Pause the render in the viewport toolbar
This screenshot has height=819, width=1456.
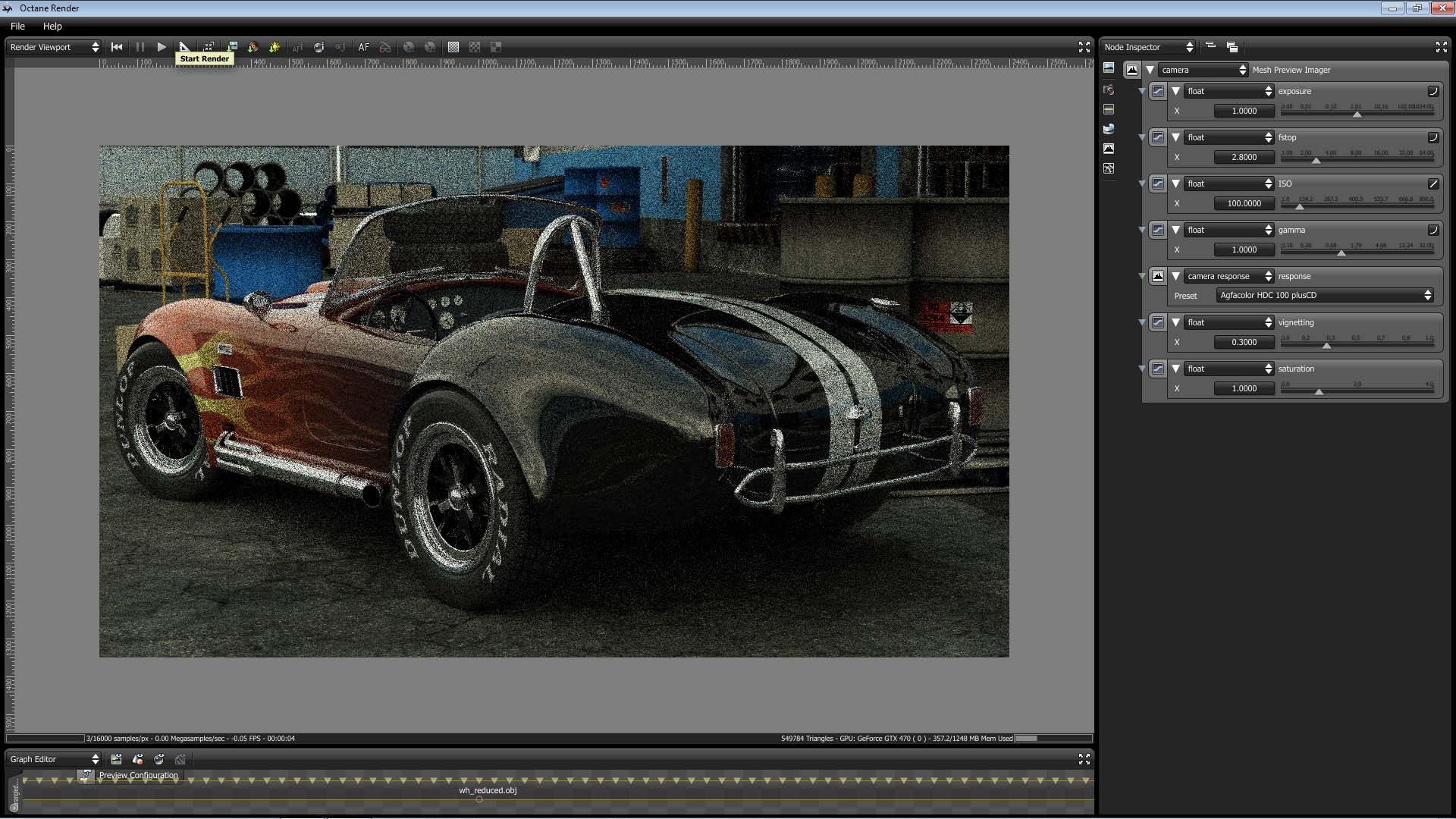140,47
